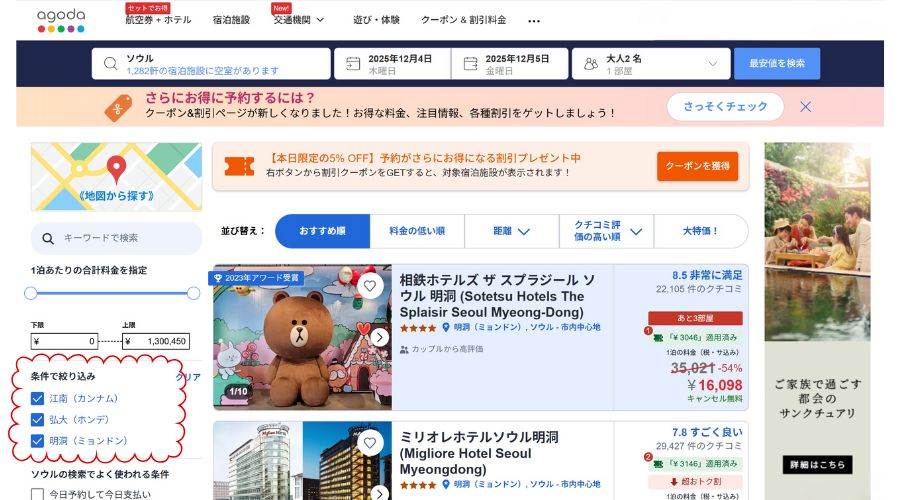Click the 8.5 非常に満足 rating

[707, 276]
